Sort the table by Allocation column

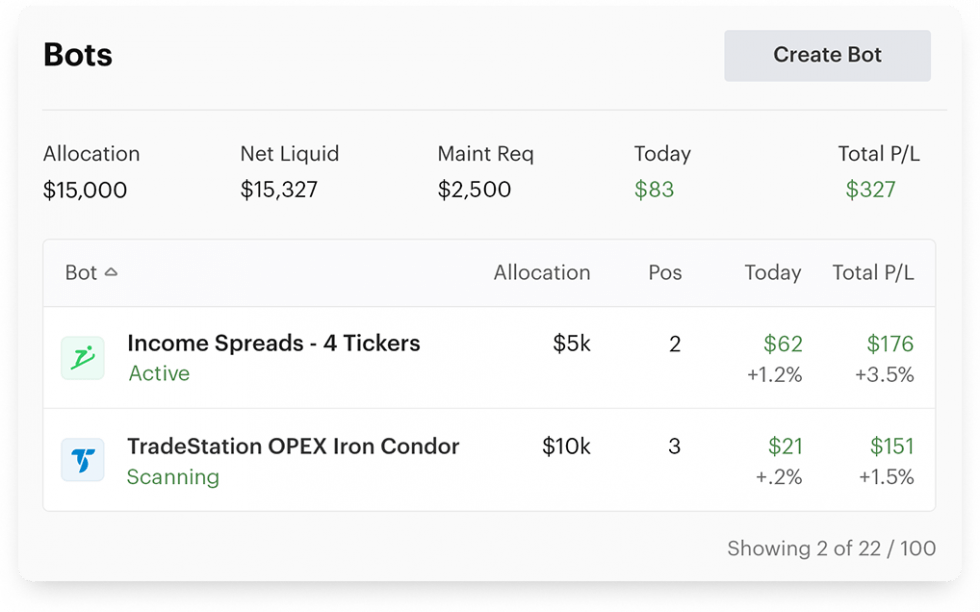pos(541,272)
